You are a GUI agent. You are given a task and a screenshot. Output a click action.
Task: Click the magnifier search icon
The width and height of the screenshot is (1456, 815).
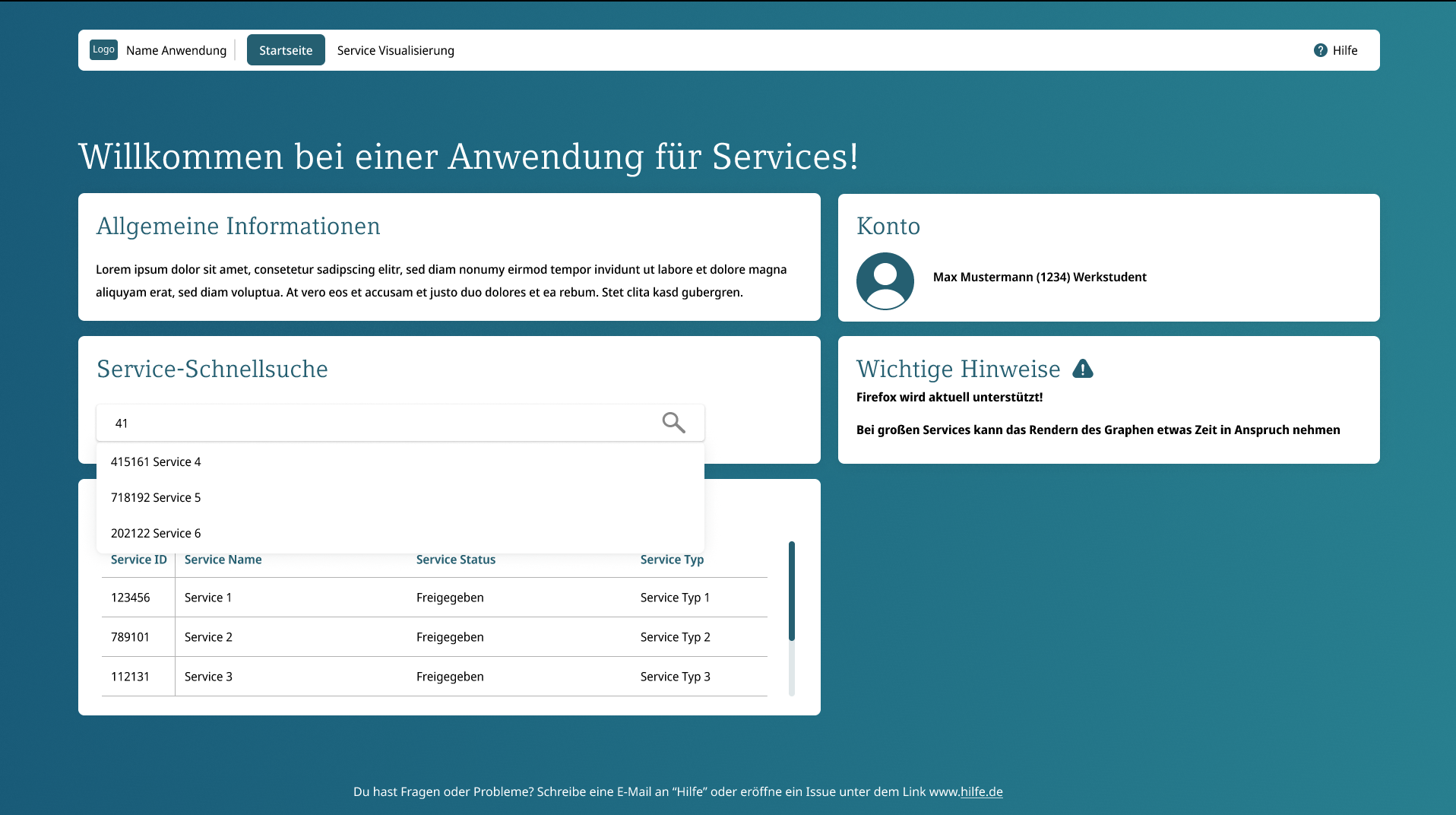(673, 423)
